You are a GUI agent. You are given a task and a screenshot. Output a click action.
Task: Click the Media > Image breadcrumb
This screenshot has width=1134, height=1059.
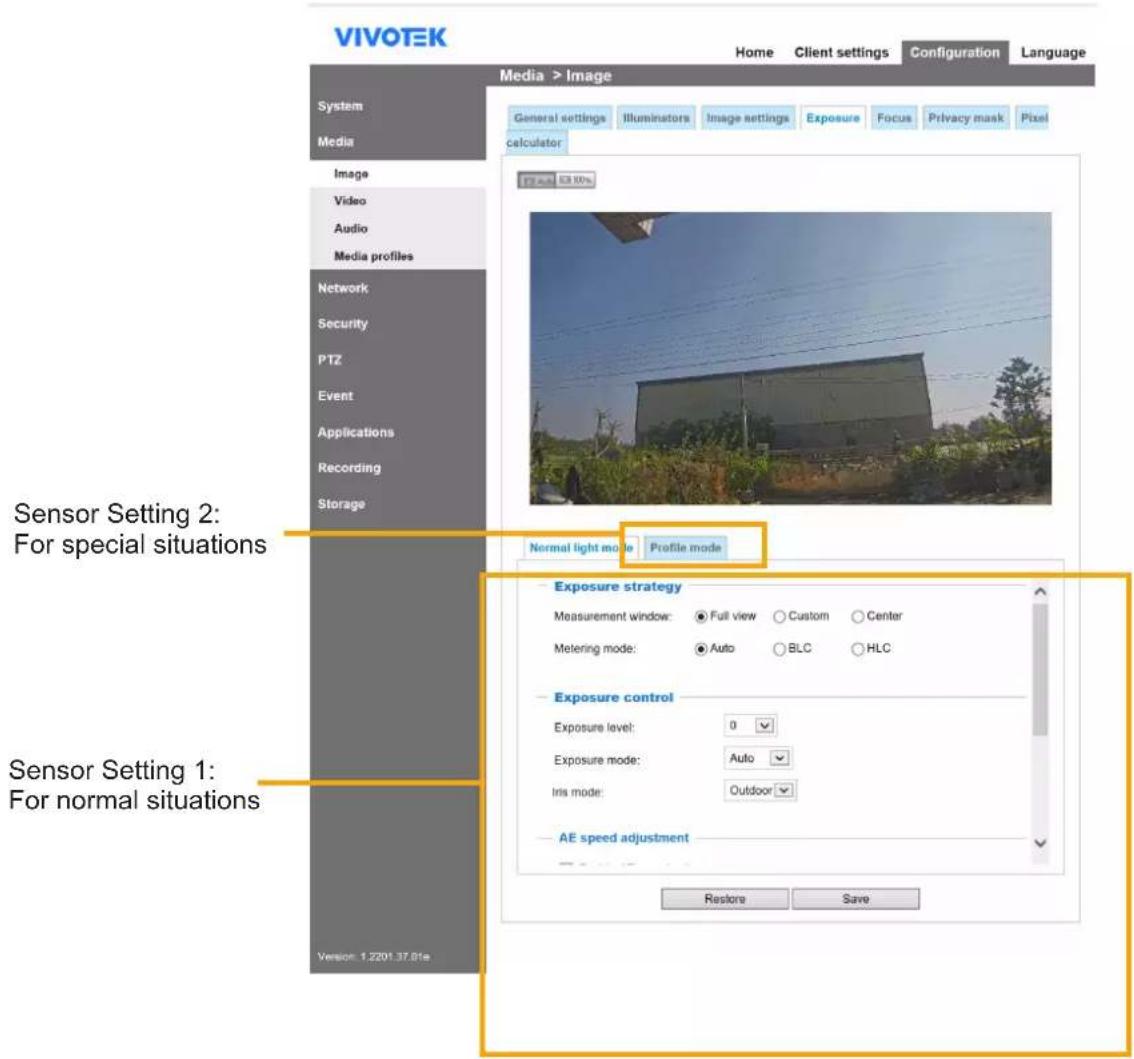[x=555, y=75]
